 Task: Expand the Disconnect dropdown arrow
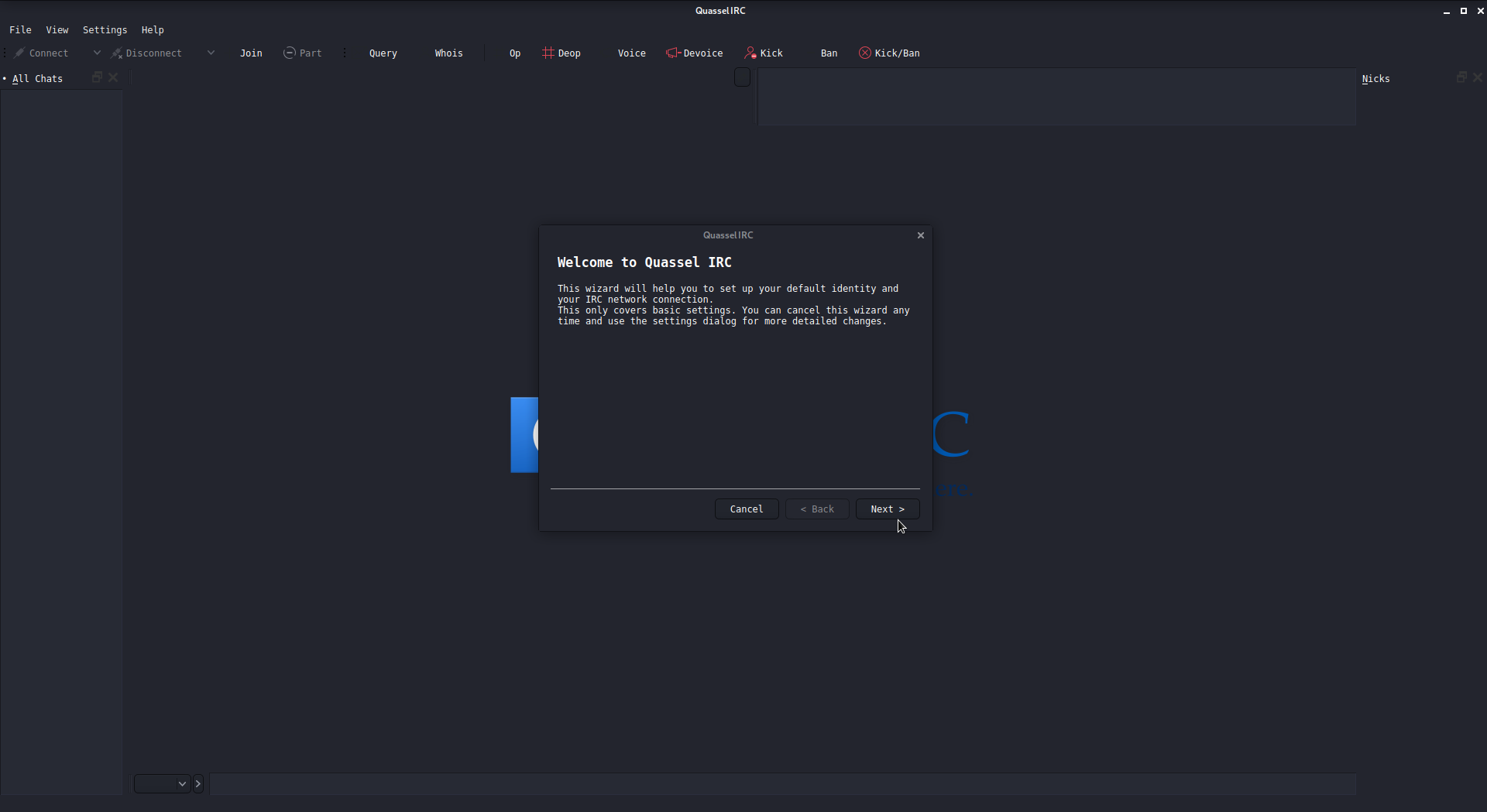point(211,53)
